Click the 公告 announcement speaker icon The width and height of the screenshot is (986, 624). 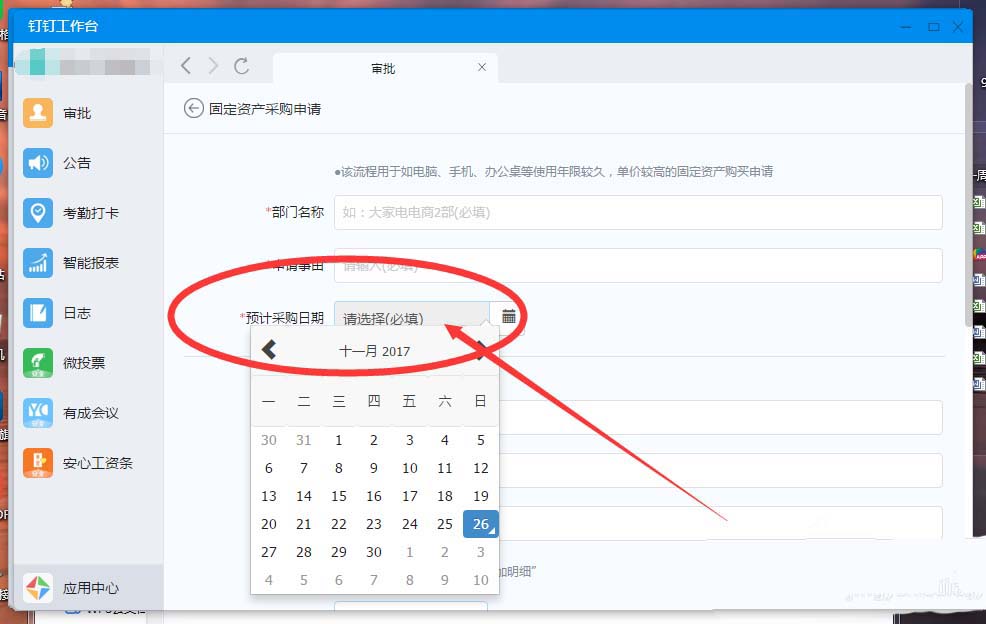click(x=38, y=163)
